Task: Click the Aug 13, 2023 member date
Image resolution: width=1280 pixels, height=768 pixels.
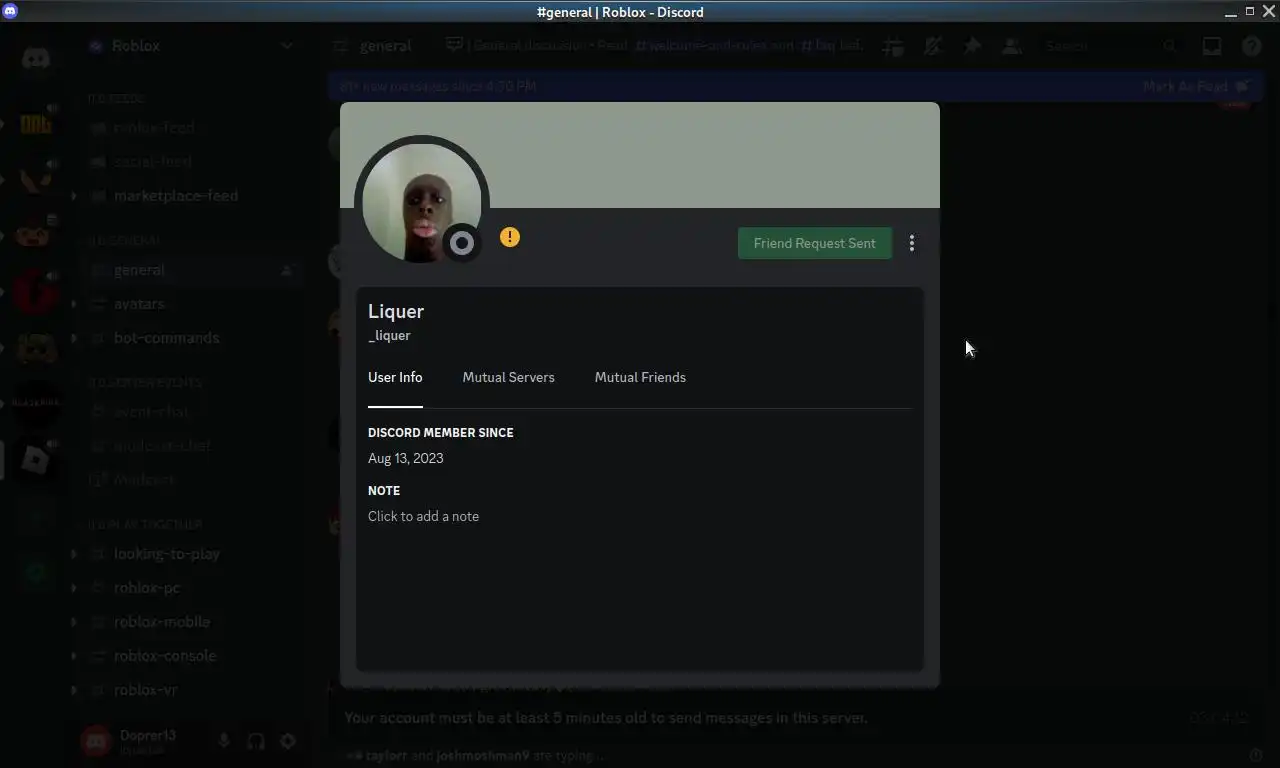Action: tap(405, 458)
